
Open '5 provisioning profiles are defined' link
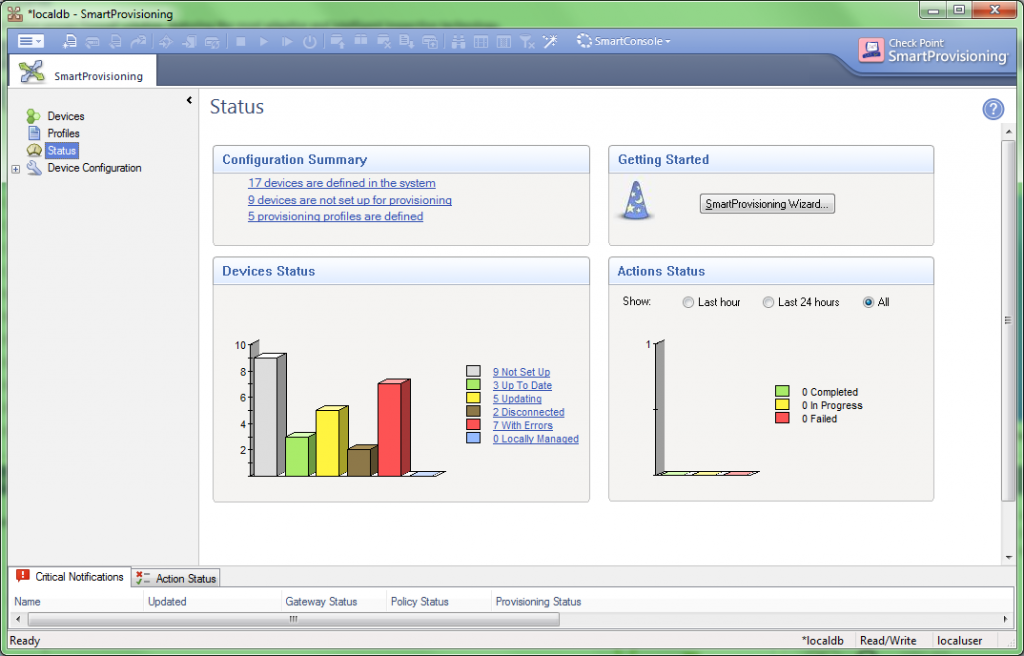(335, 216)
